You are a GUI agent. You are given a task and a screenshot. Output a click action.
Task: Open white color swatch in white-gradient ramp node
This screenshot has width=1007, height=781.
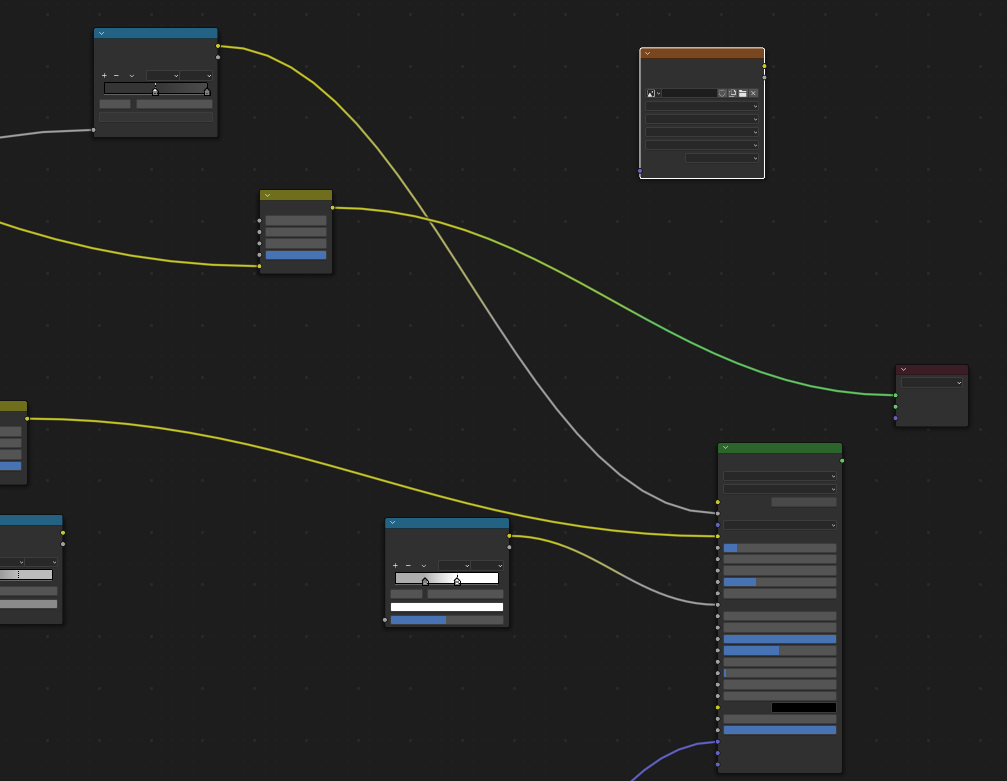447,607
